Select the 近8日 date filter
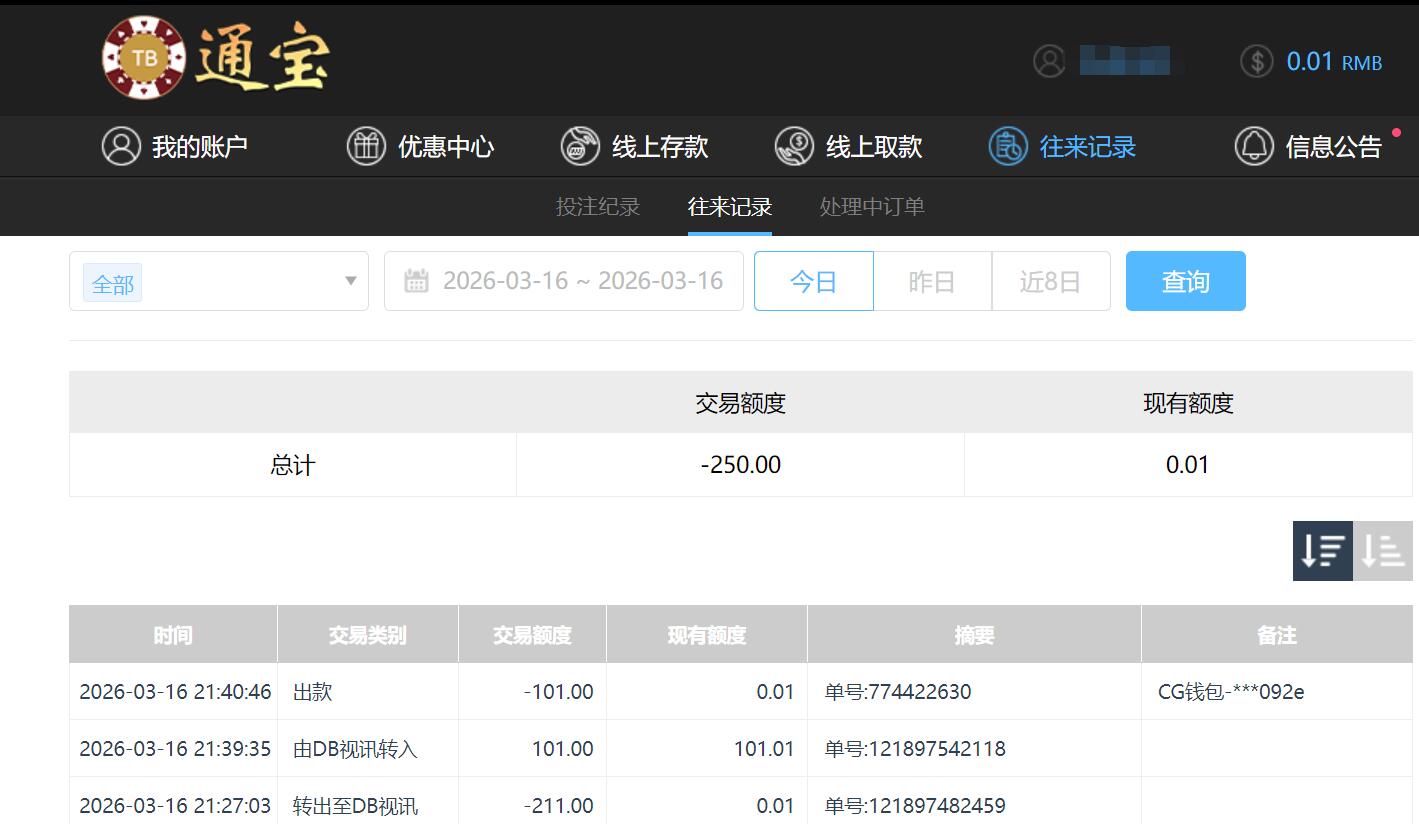The height and width of the screenshot is (824, 1419). 1051,281
